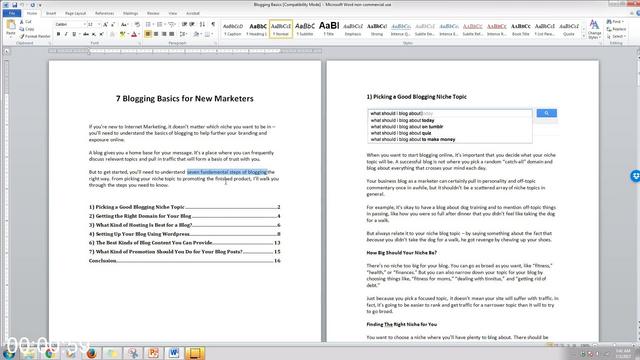
Task: Click the Change Styles icon
Action: click(594, 29)
